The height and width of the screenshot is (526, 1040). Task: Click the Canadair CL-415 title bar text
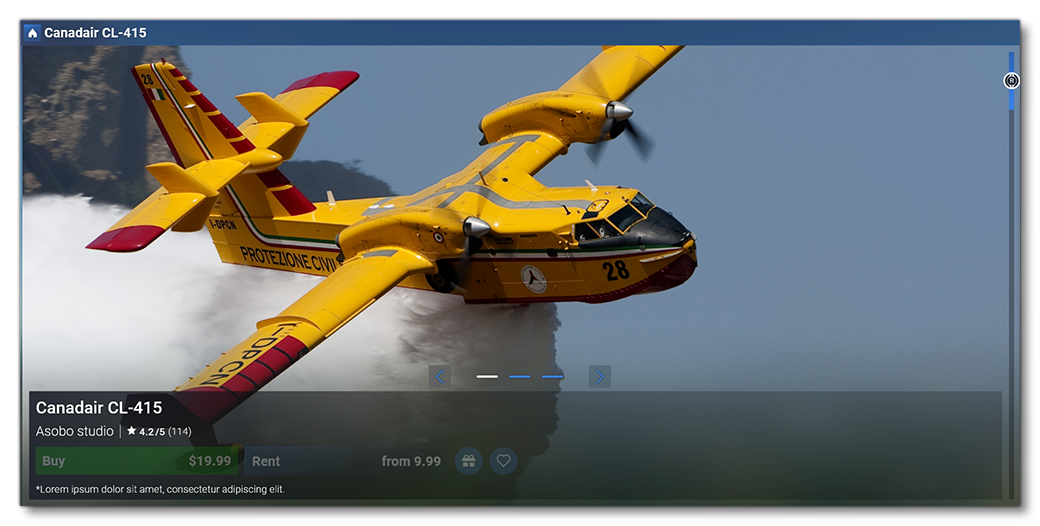point(95,33)
